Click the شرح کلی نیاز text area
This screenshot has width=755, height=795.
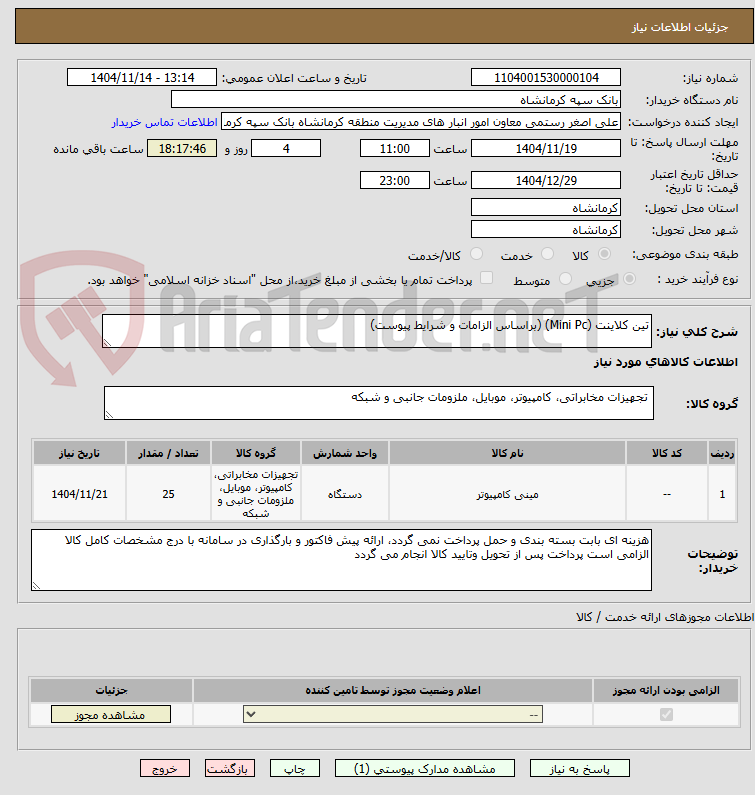click(x=377, y=331)
